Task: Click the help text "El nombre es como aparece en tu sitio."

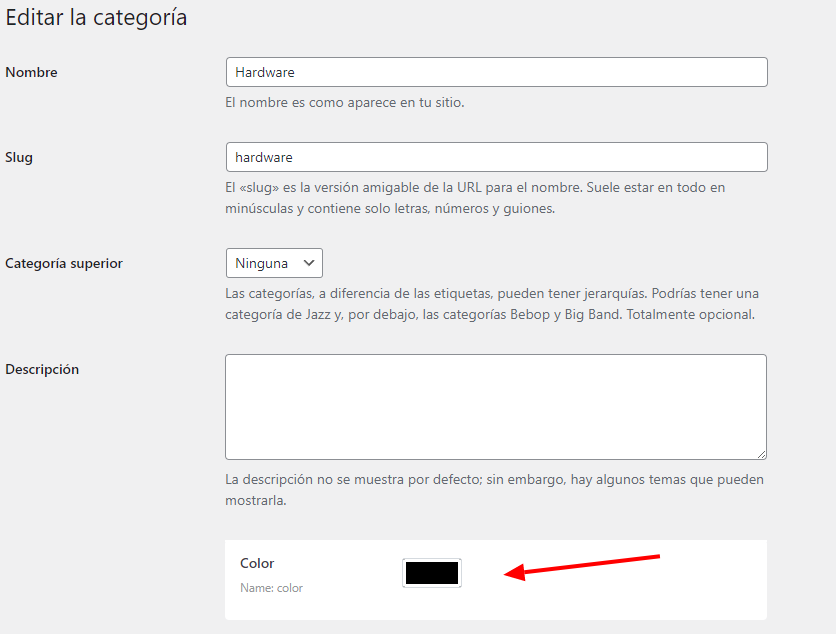Action: 345,102
